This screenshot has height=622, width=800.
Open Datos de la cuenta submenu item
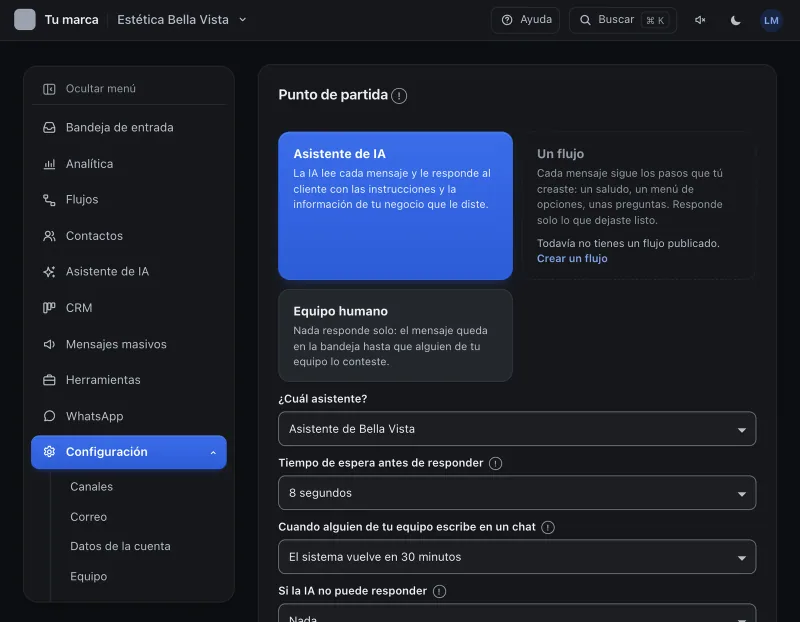[x=120, y=546]
